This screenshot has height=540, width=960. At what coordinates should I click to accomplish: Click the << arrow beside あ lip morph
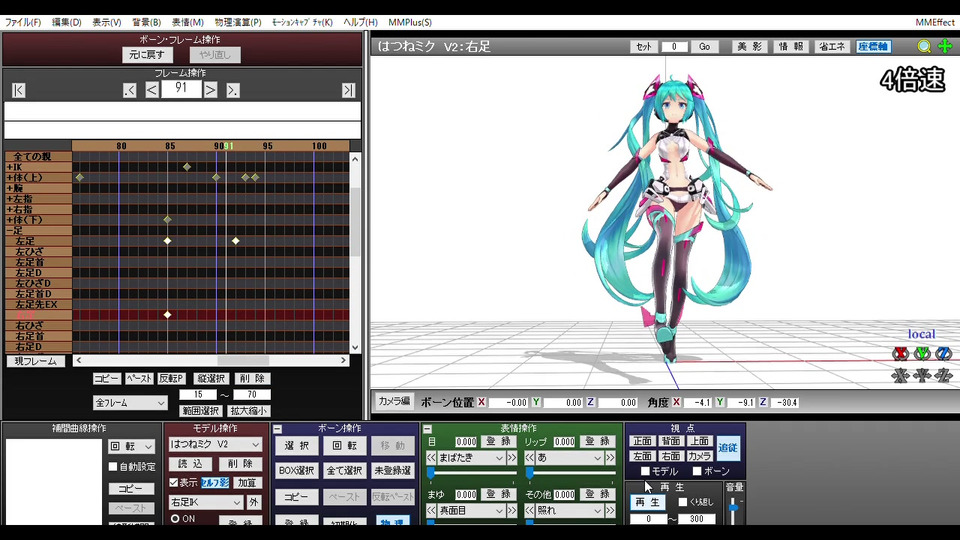click(530, 458)
